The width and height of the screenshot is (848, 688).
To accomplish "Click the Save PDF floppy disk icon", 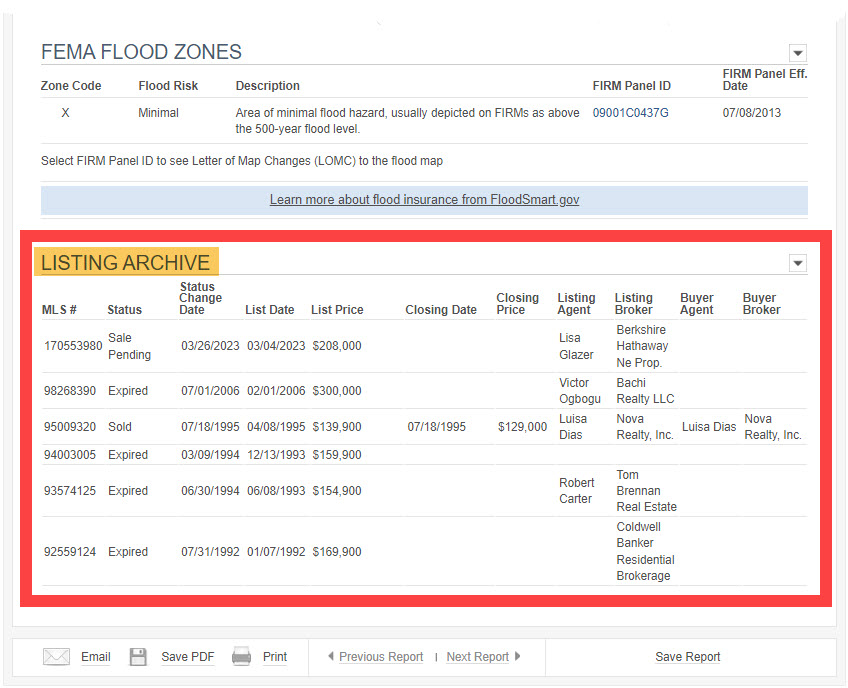I will 138,657.
